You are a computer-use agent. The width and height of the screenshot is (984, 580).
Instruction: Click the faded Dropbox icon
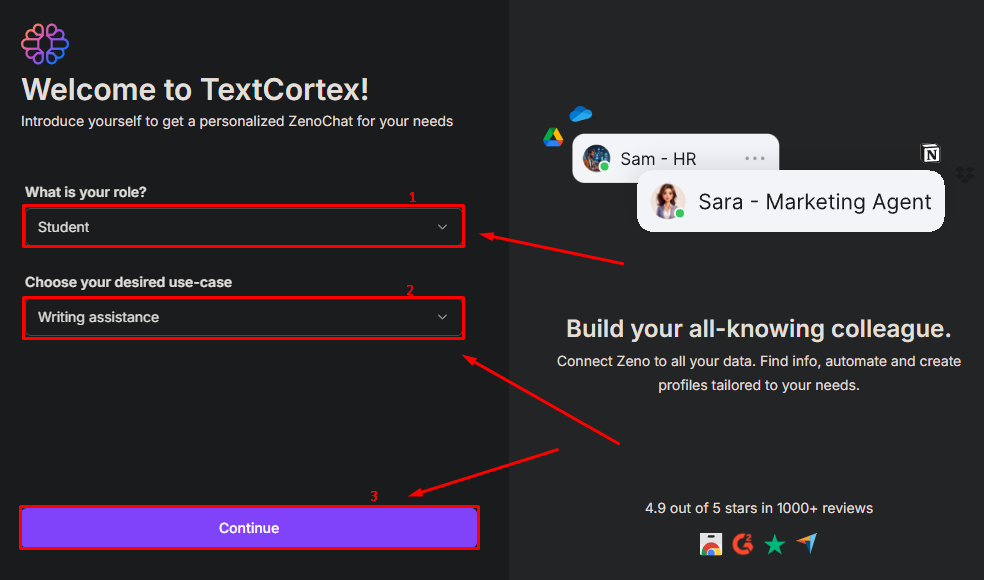click(964, 175)
